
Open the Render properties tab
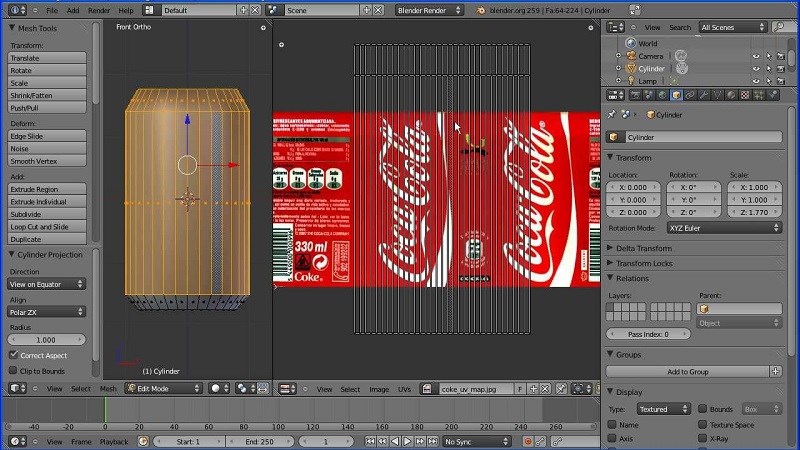[635, 95]
